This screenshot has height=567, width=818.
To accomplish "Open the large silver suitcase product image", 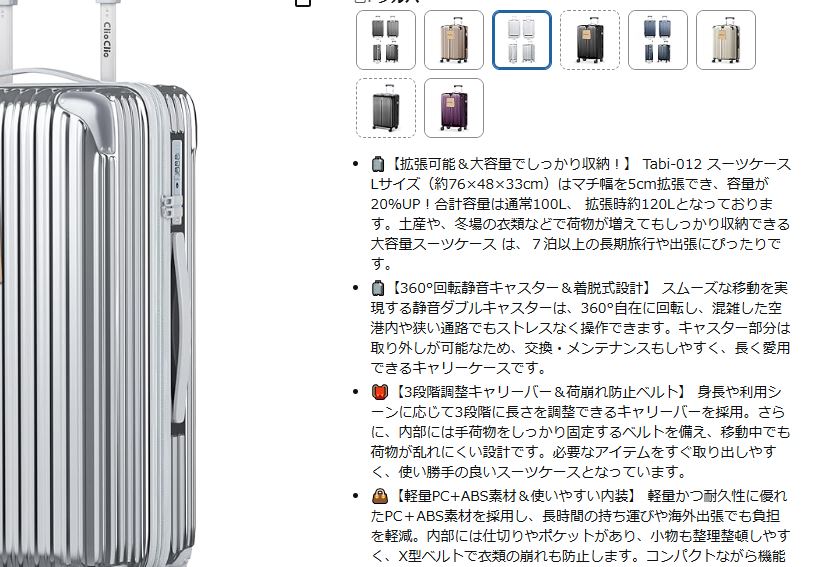I will click(97, 283).
